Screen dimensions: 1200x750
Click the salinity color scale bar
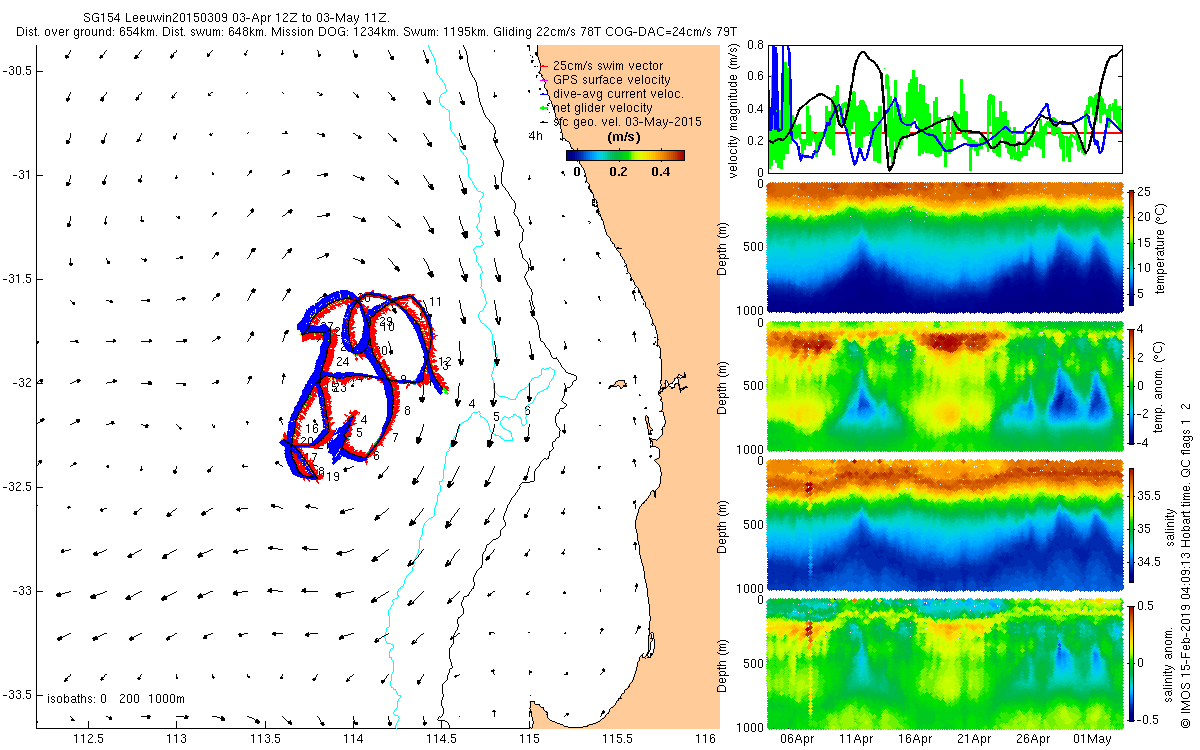point(1130,524)
